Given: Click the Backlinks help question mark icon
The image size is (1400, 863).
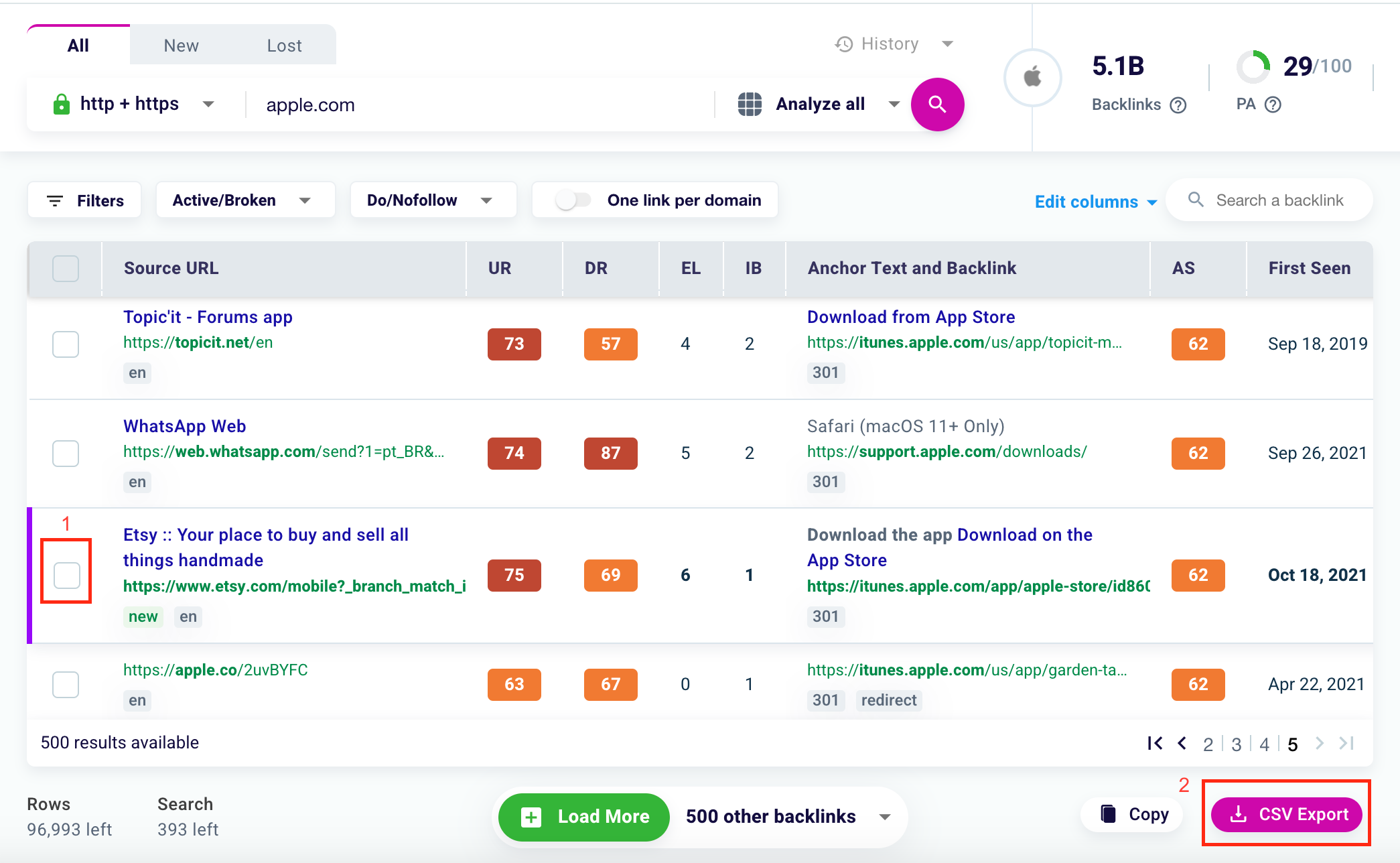Looking at the screenshot, I should (1178, 105).
